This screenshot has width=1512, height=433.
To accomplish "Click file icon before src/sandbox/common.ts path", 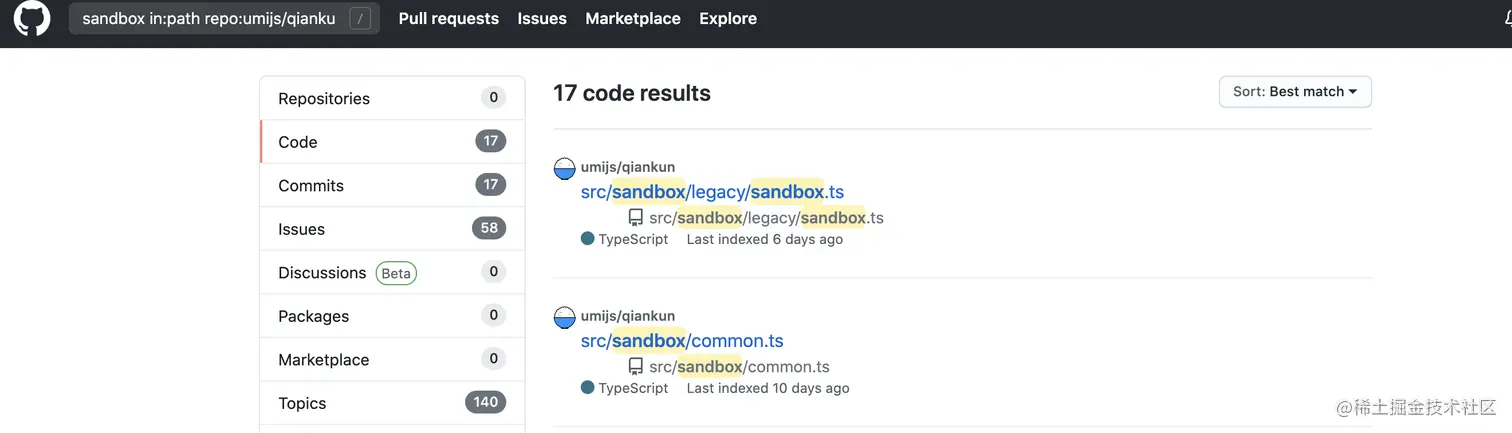I will point(635,367).
